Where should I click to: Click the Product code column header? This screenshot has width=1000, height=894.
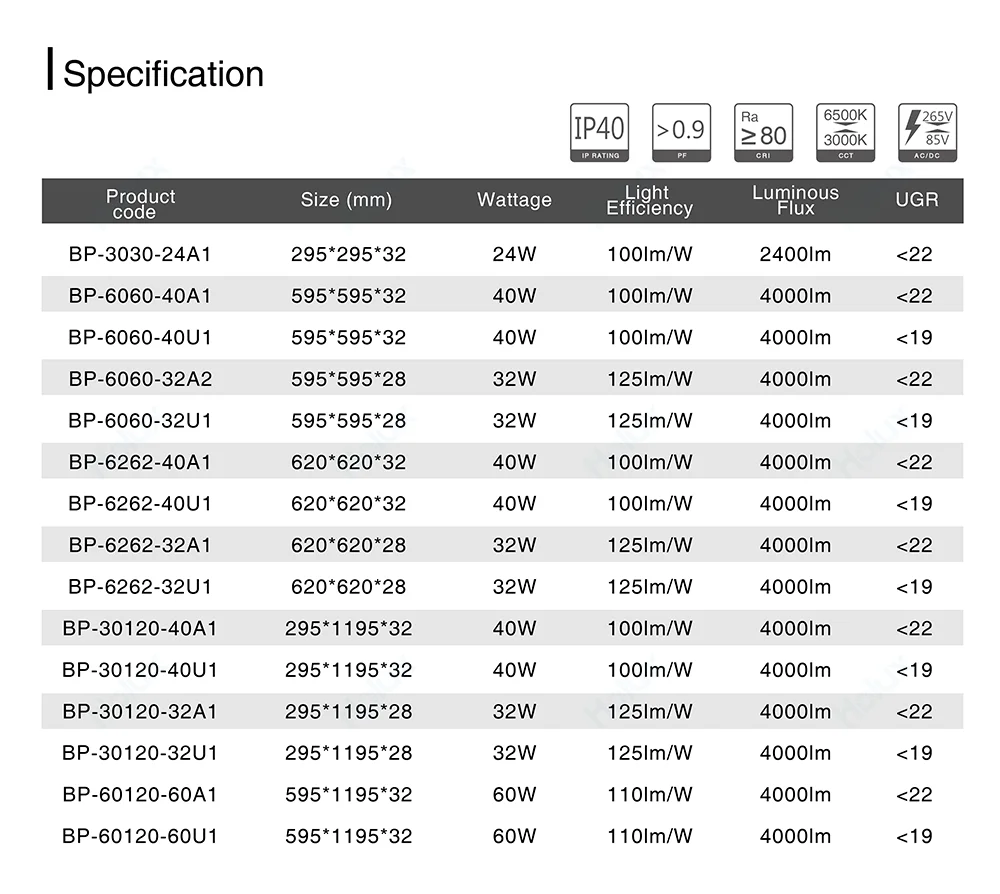pos(140,204)
